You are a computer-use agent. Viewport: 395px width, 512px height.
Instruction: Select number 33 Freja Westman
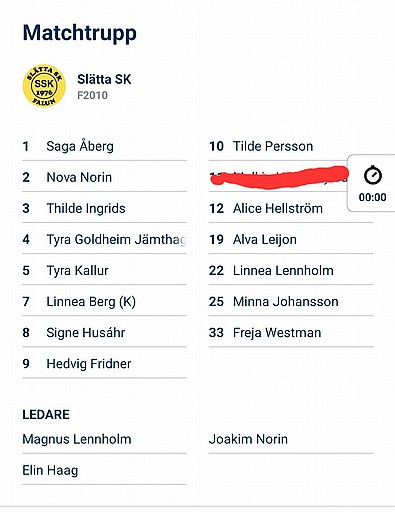(x=291, y=333)
